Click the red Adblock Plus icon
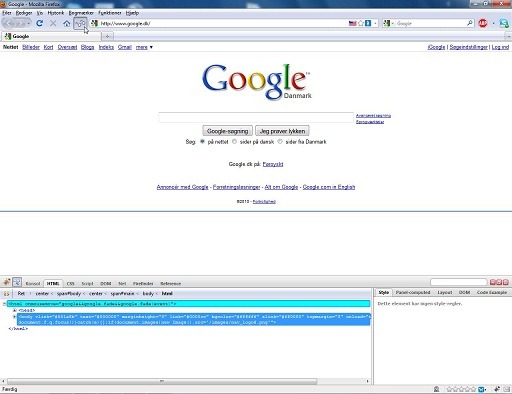 click(x=483, y=23)
